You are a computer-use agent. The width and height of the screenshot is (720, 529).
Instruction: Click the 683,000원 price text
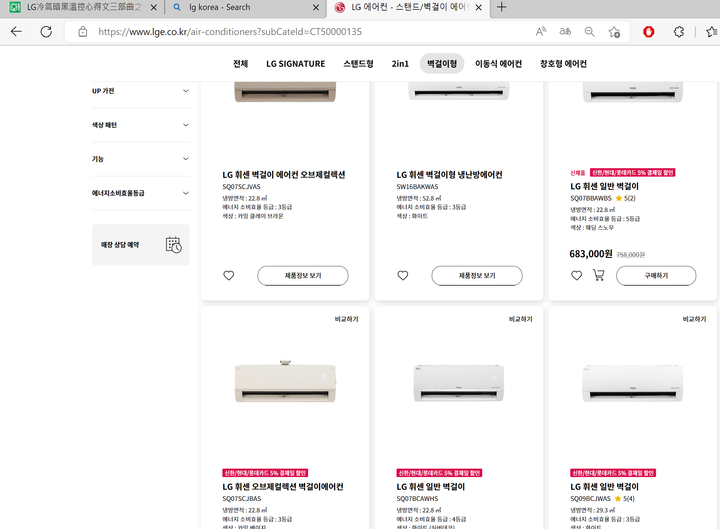(591, 254)
